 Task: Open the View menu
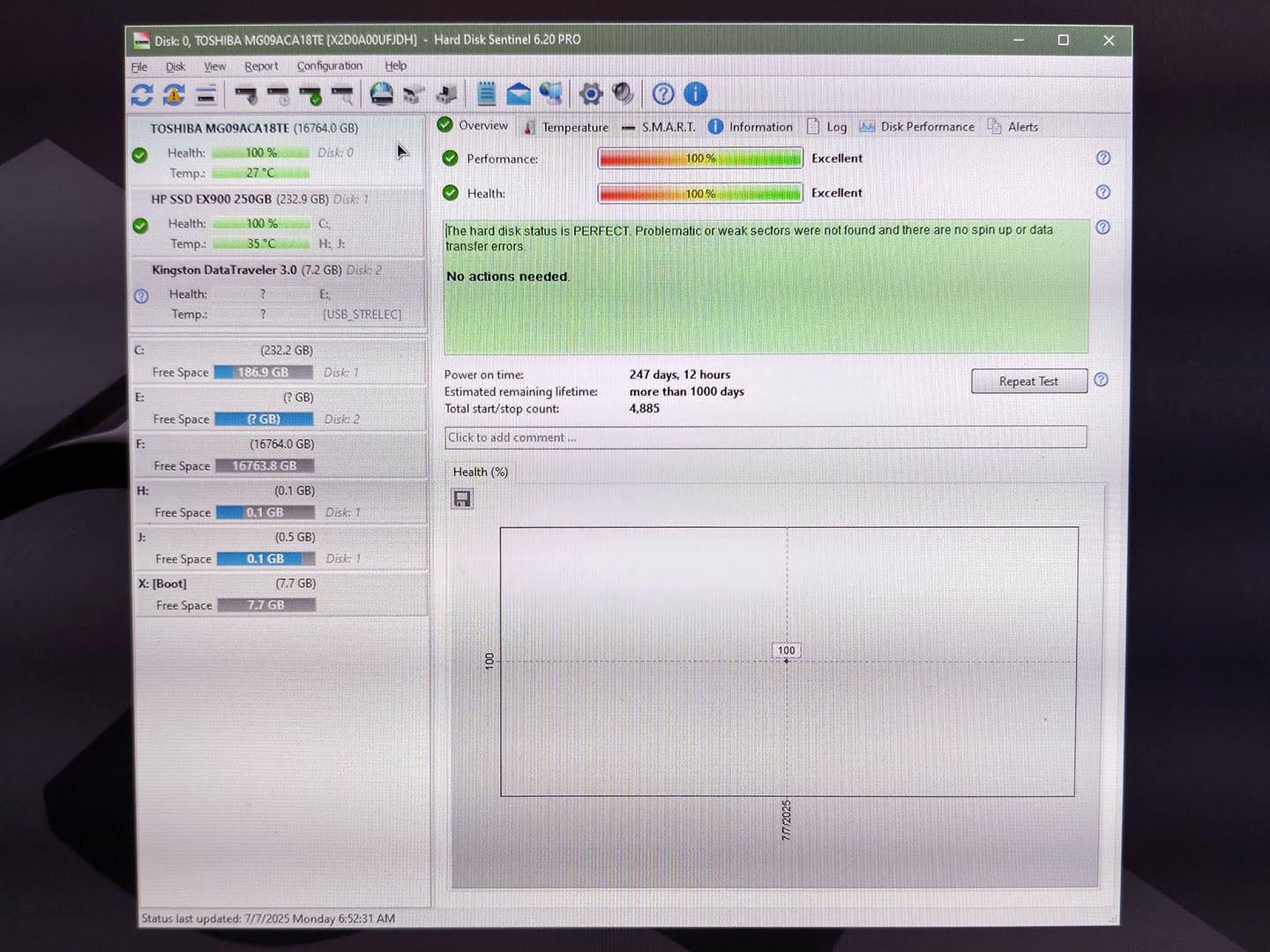click(x=215, y=67)
